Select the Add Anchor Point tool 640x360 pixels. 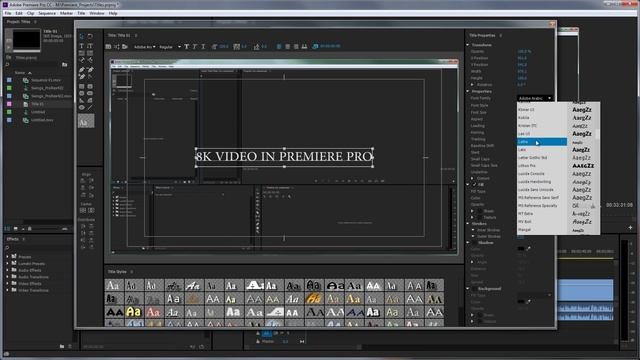tap(82, 77)
